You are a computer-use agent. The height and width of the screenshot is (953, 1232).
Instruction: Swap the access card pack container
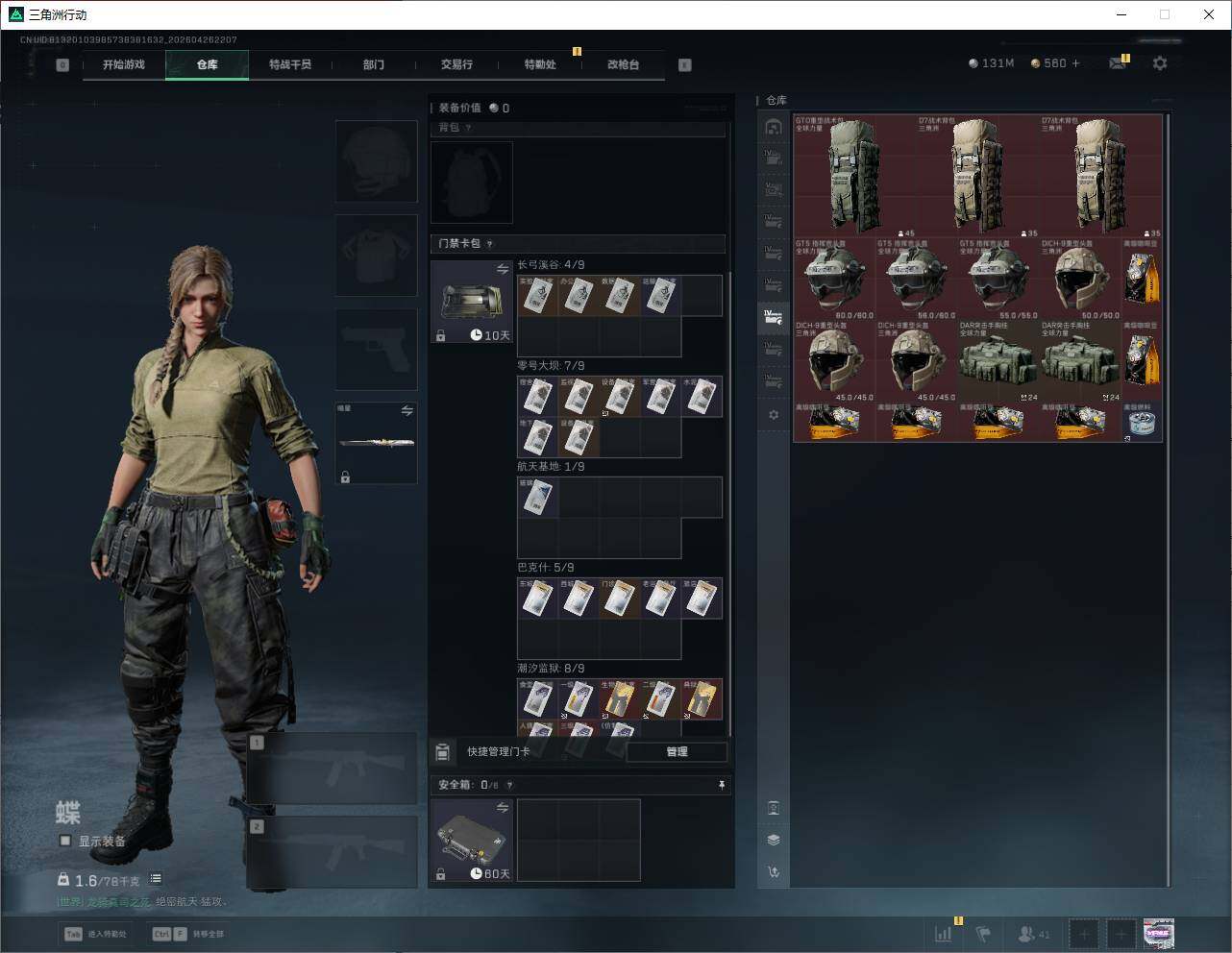click(x=503, y=270)
